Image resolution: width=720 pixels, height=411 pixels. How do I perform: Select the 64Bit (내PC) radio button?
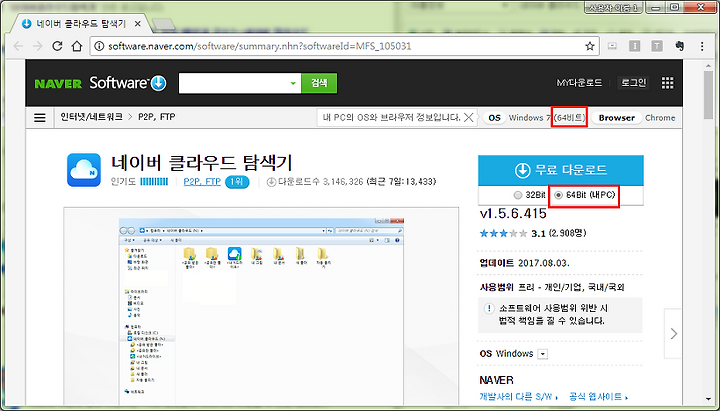[558, 195]
